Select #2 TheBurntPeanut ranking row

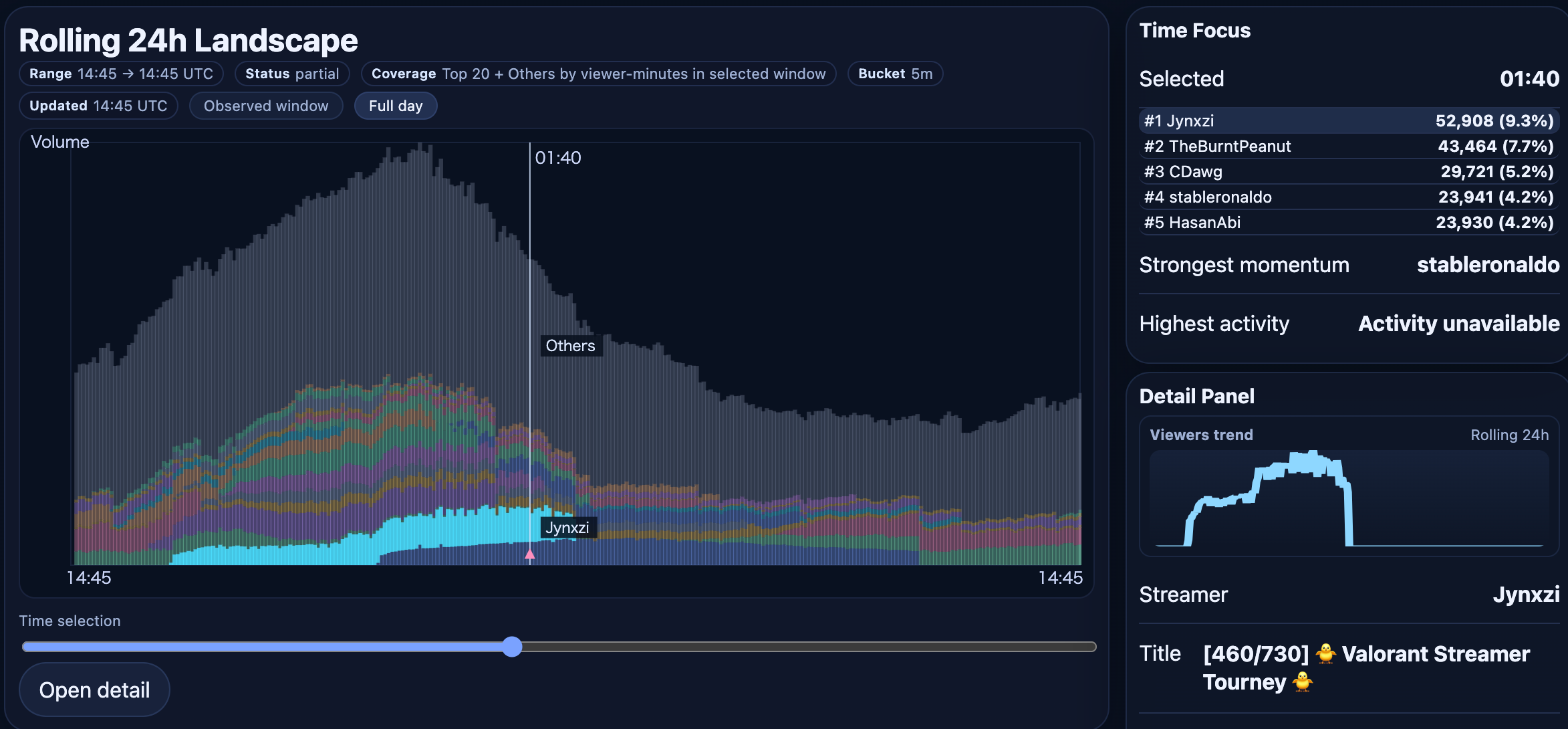click(x=1348, y=146)
